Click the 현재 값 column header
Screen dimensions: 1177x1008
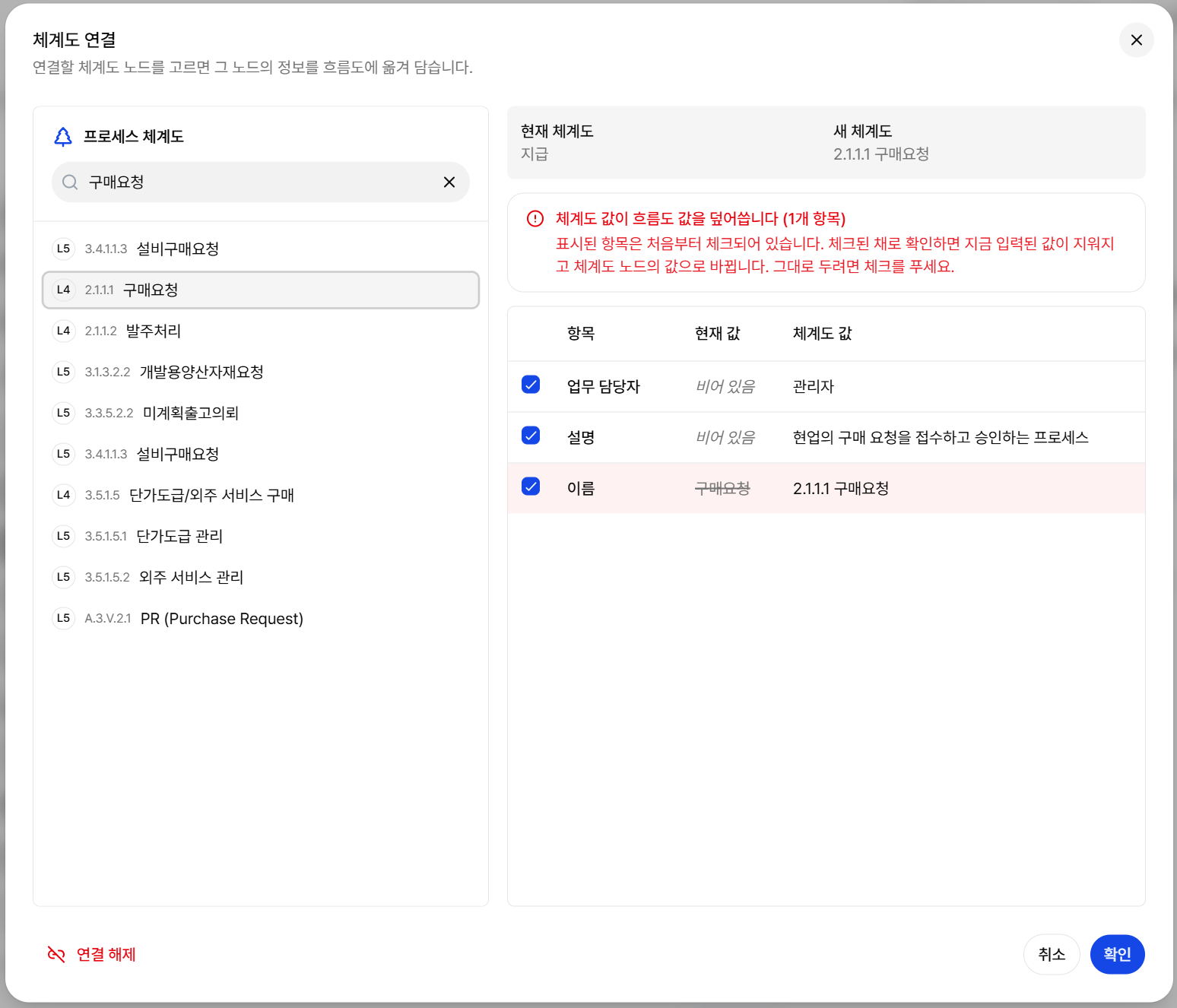[717, 333]
